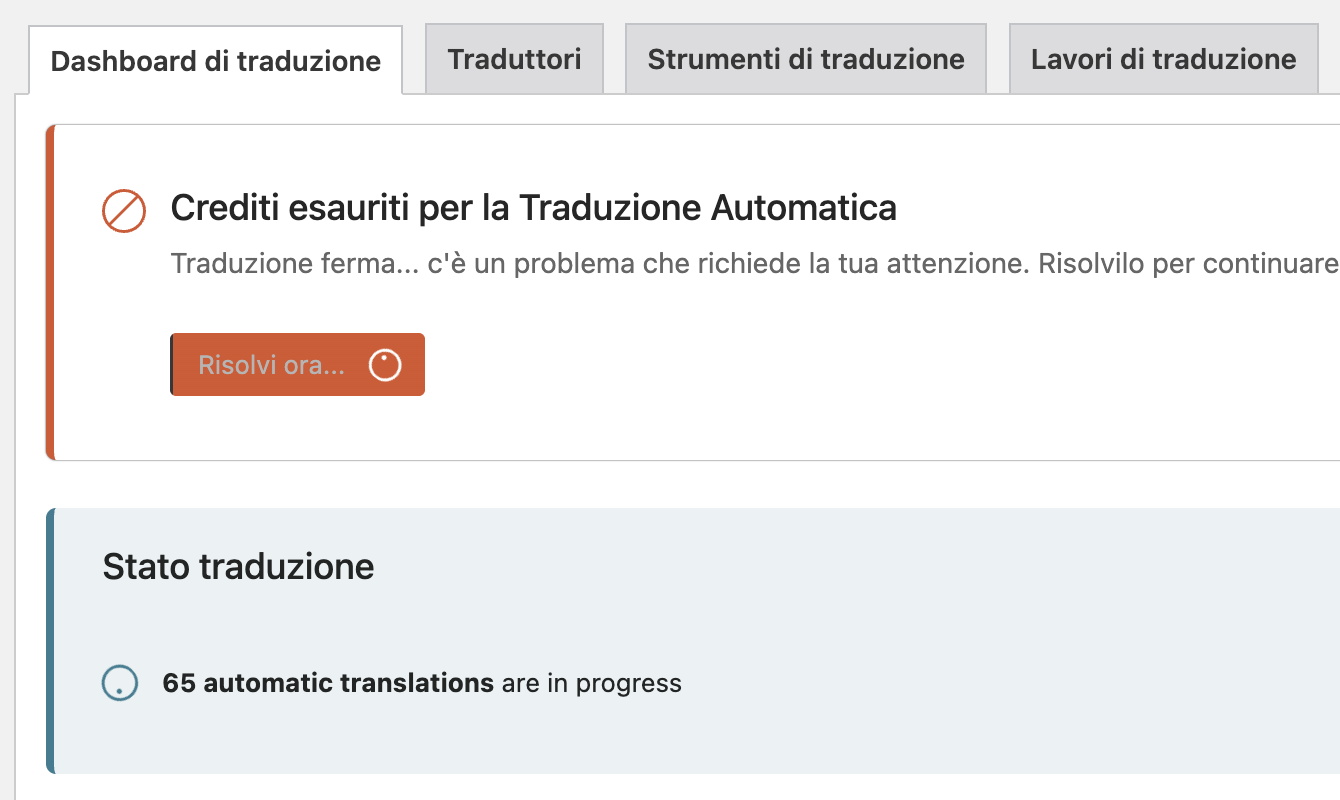Click the Stato traduzione heading

pyautogui.click(x=238, y=567)
